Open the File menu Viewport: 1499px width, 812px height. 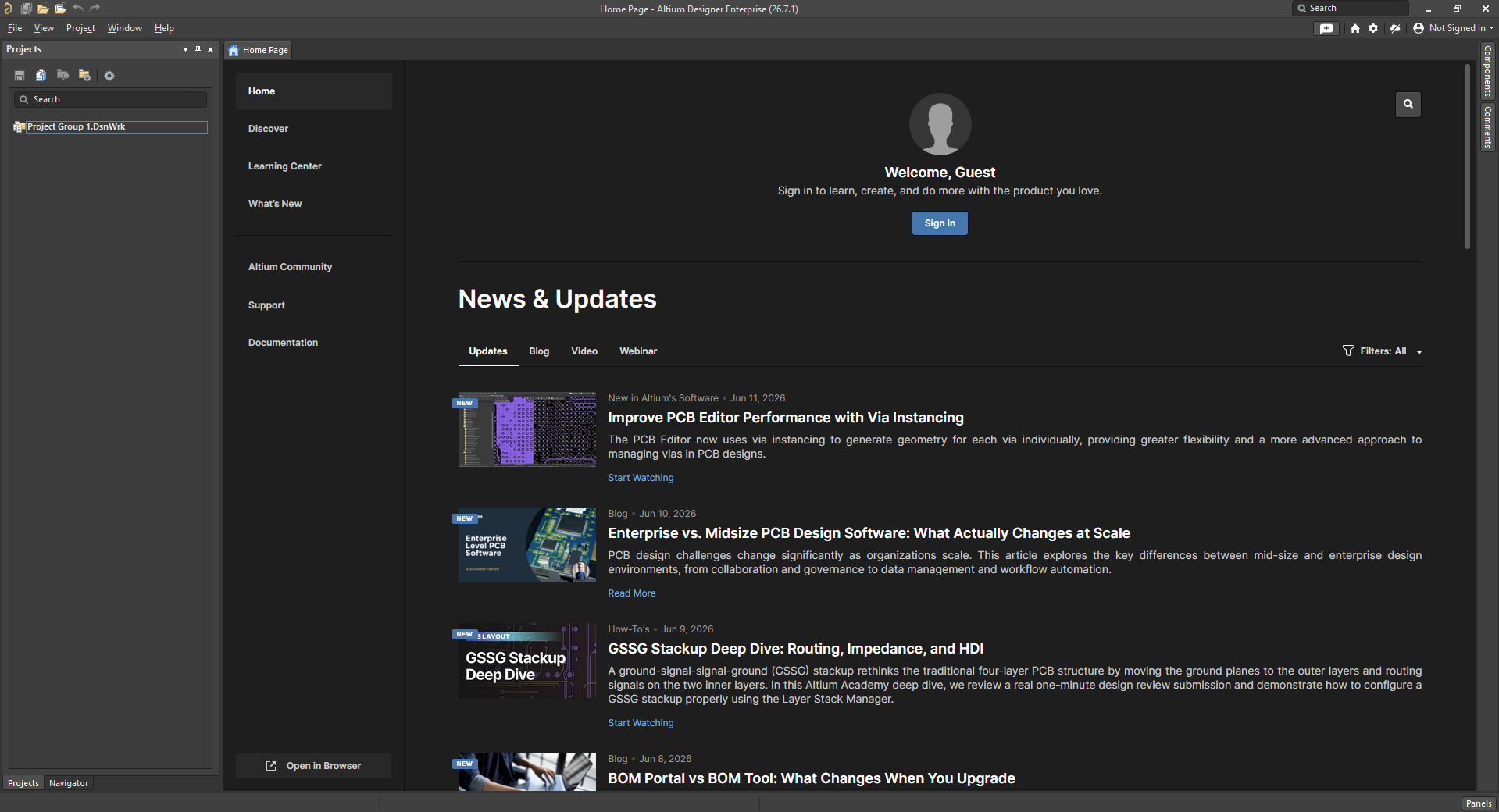point(15,28)
